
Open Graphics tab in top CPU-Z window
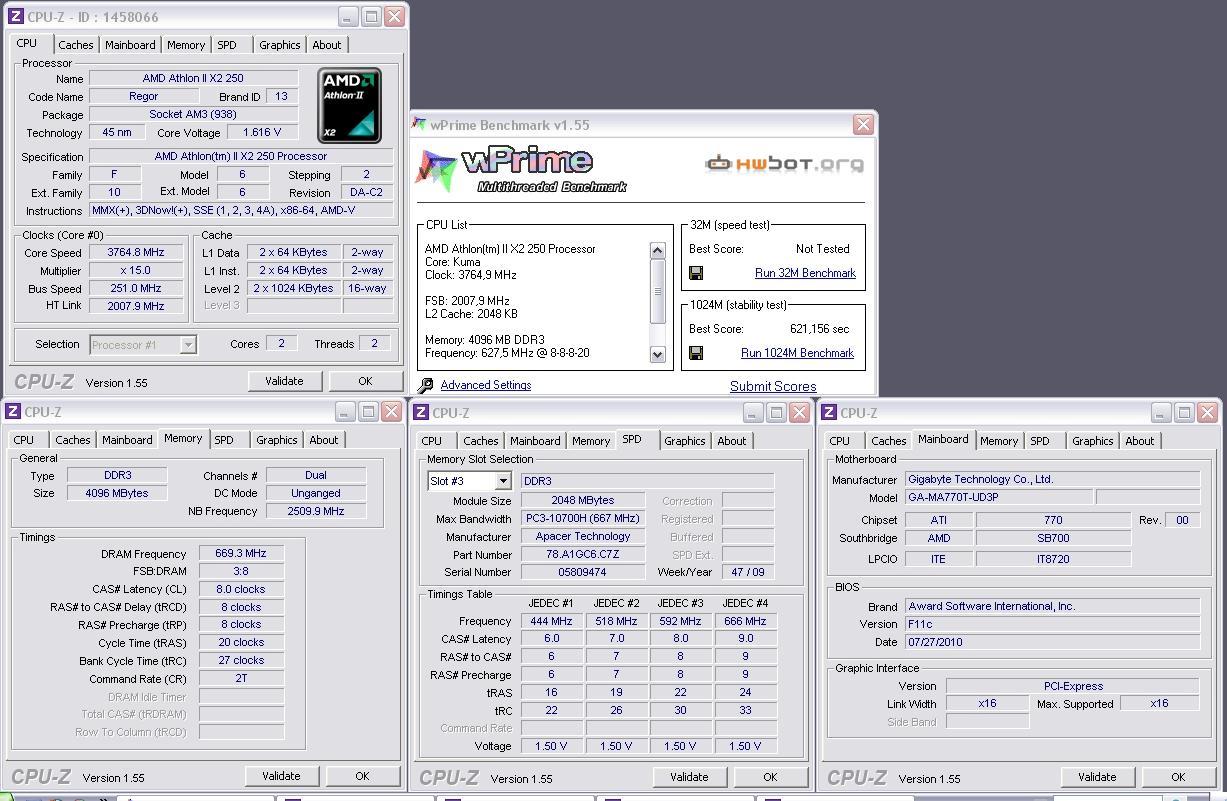(279, 45)
